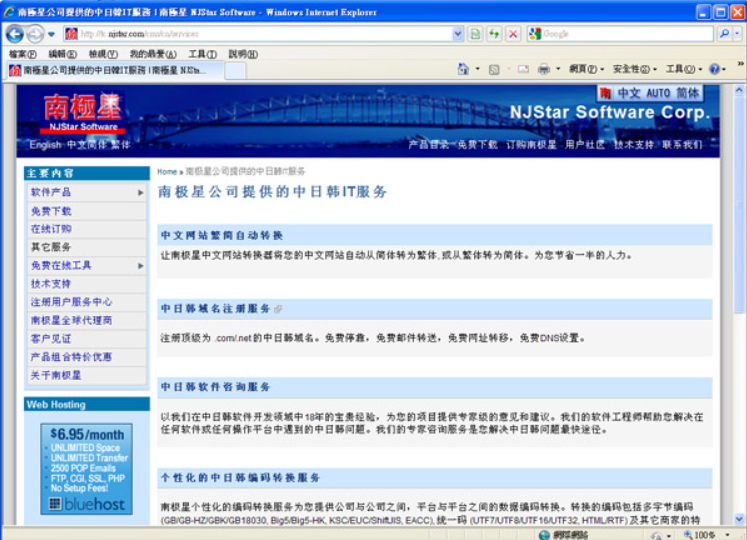Open a new blank tab

pos(235,71)
